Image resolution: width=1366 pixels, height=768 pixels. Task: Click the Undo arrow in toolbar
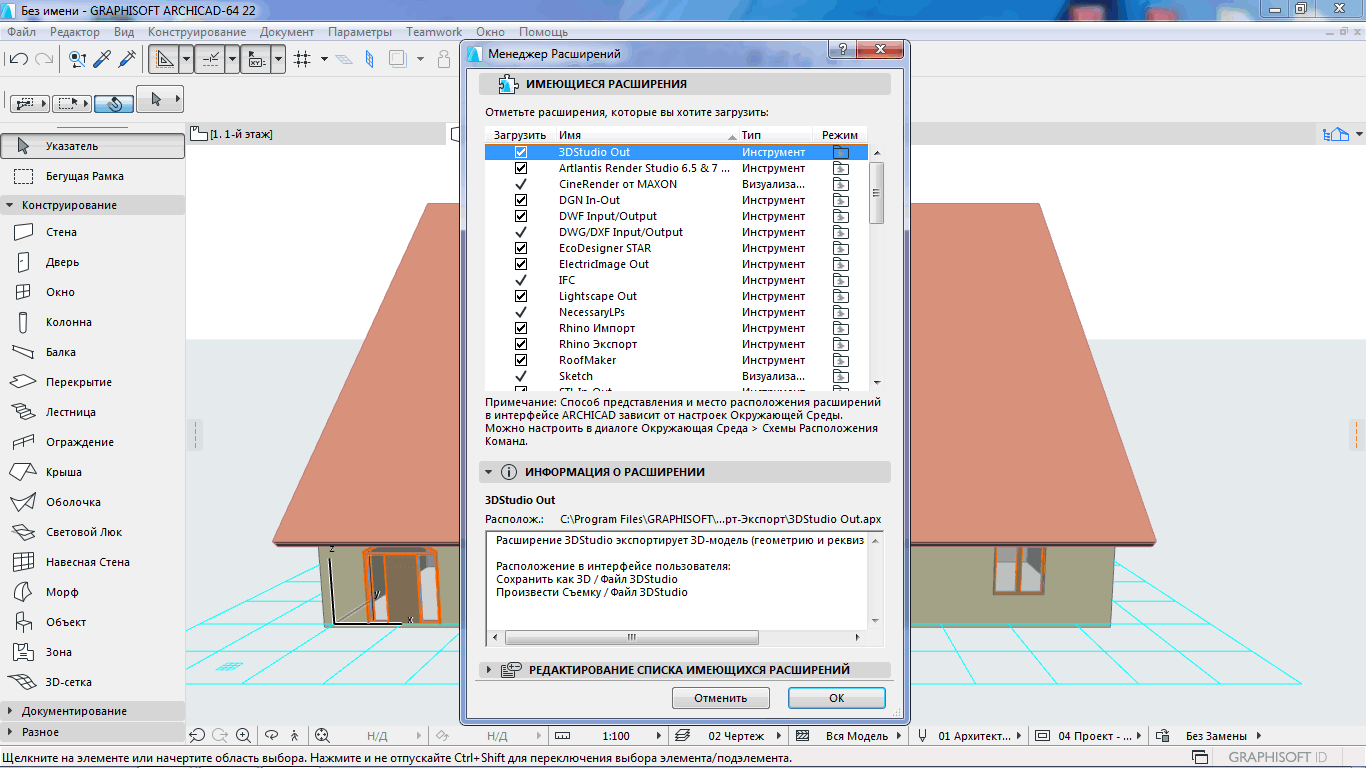pos(18,60)
